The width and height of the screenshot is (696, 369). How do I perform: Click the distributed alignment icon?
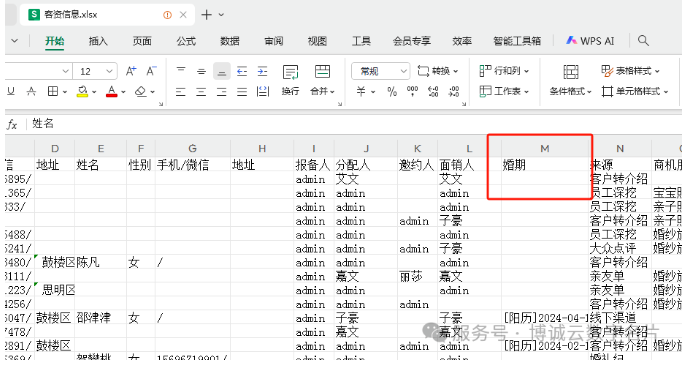263,92
